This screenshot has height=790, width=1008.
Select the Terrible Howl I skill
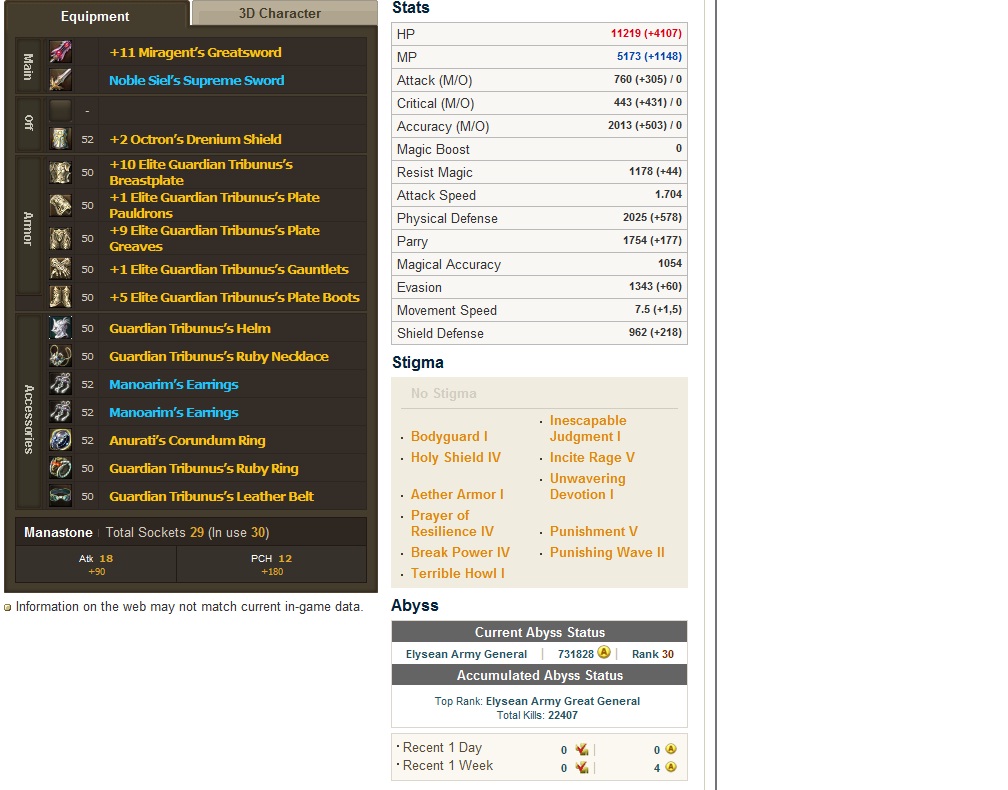click(458, 573)
